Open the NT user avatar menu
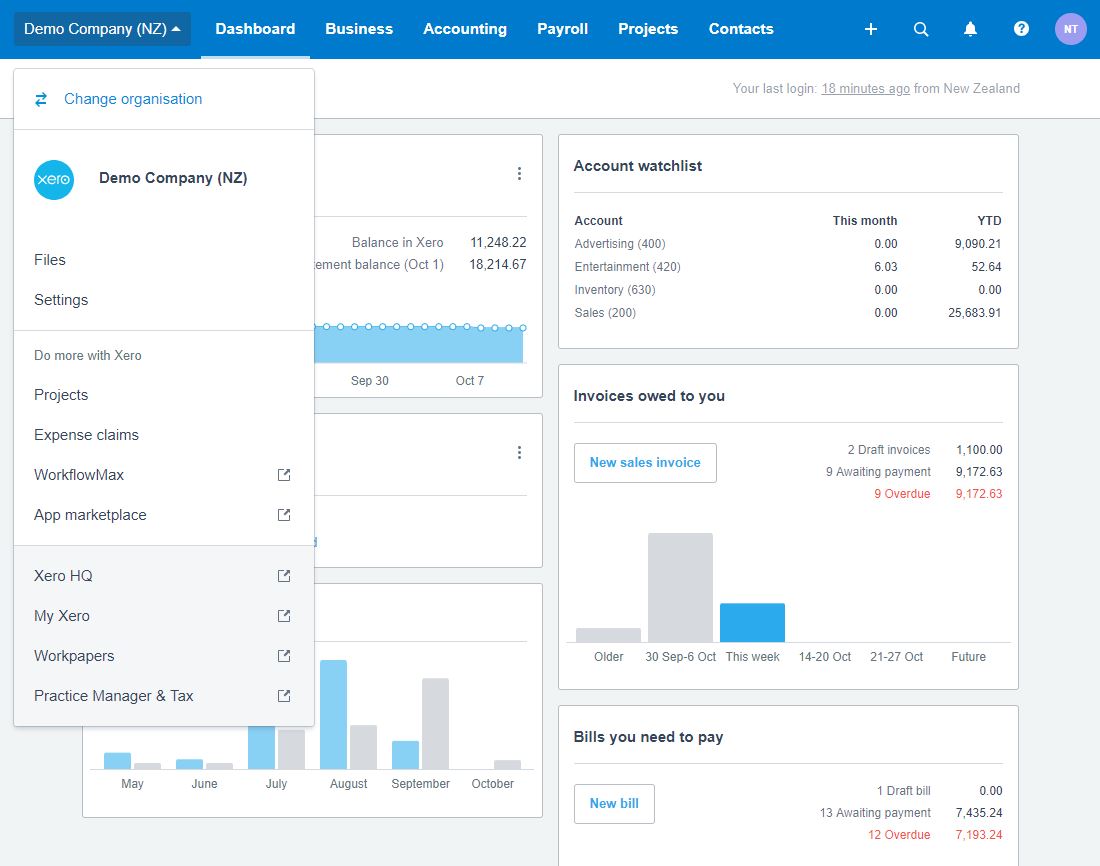The width and height of the screenshot is (1100, 866). pyautogui.click(x=1071, y=29)
